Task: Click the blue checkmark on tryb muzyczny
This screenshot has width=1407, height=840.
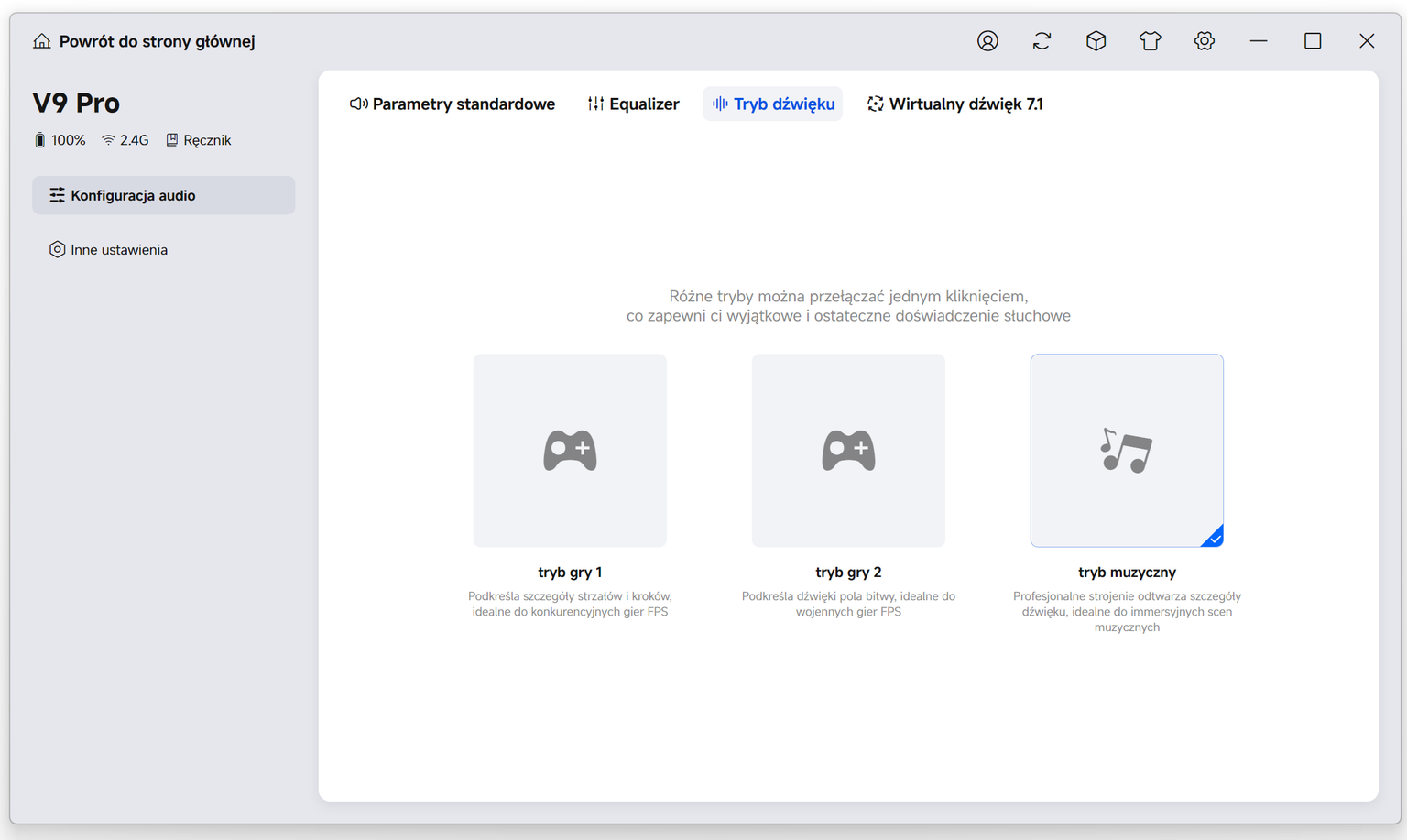Action: [1214, 538]
